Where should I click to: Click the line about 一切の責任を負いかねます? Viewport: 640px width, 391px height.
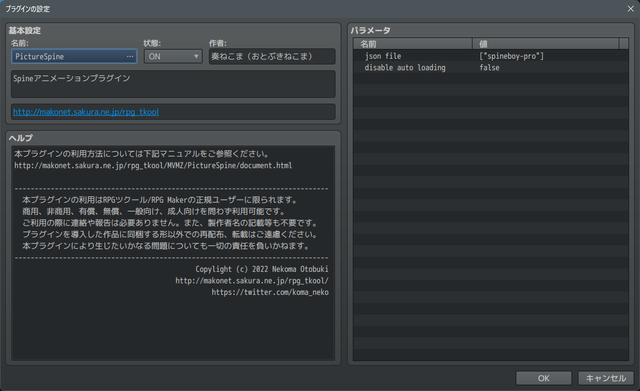(166, 246)
